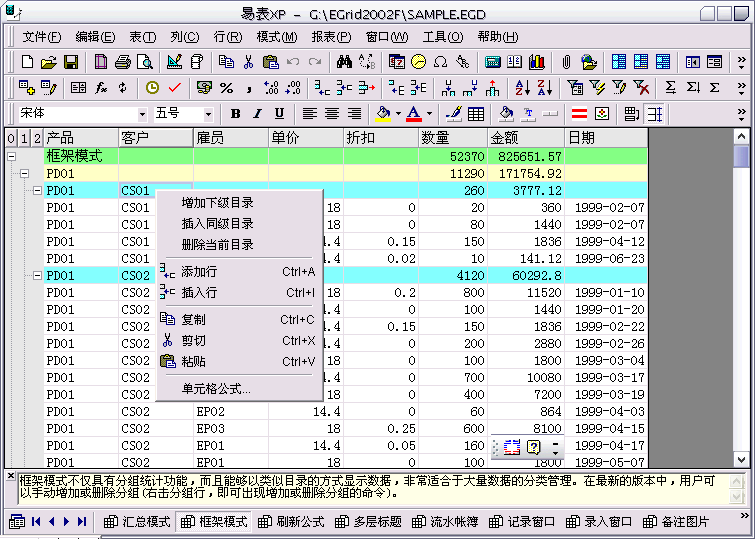Collapse the PD01 CS01 group row
Screen dimensions: 755x539
pos(37,190)
